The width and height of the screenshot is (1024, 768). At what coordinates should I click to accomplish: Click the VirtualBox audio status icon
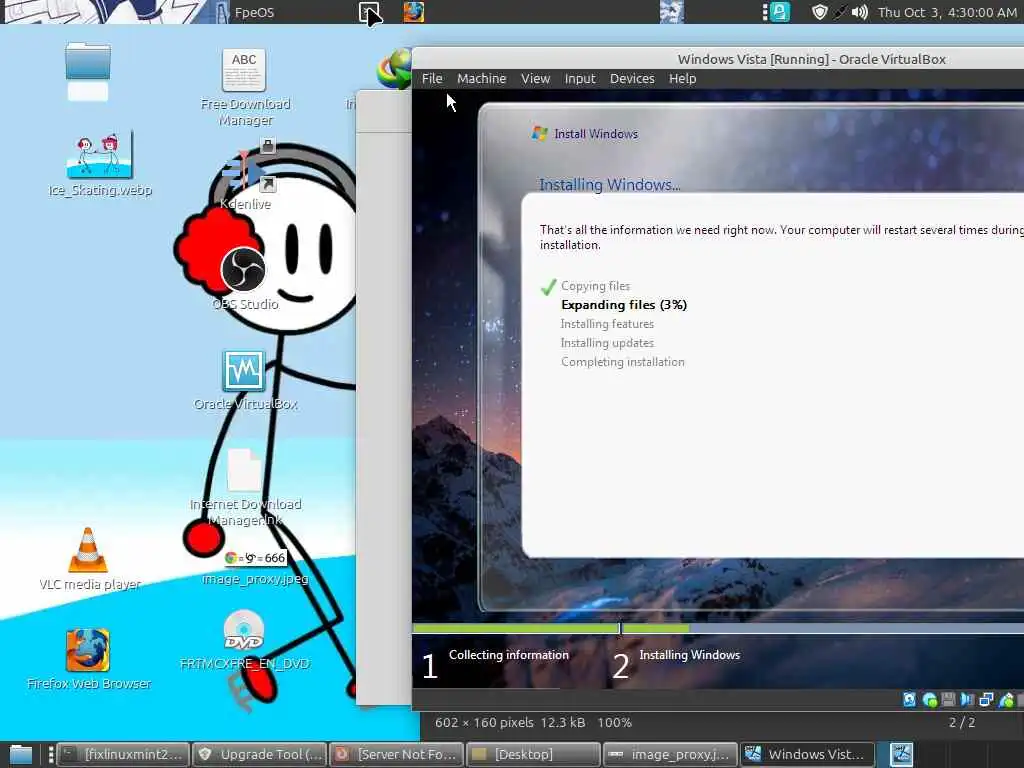(x=967, y=700)
